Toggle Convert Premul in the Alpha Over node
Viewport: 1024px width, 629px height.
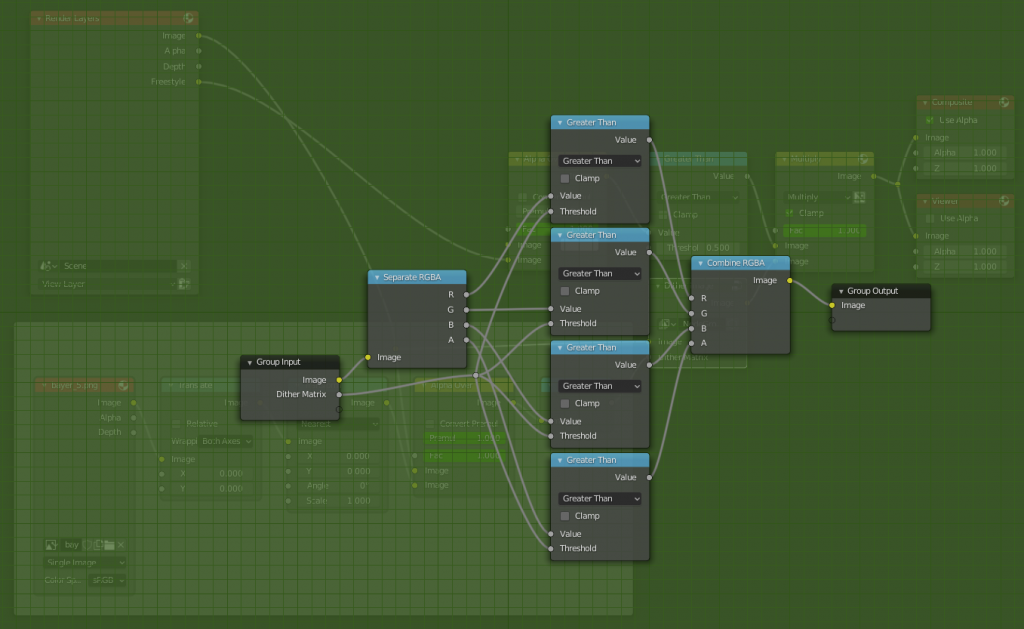(x=430, y=424)
